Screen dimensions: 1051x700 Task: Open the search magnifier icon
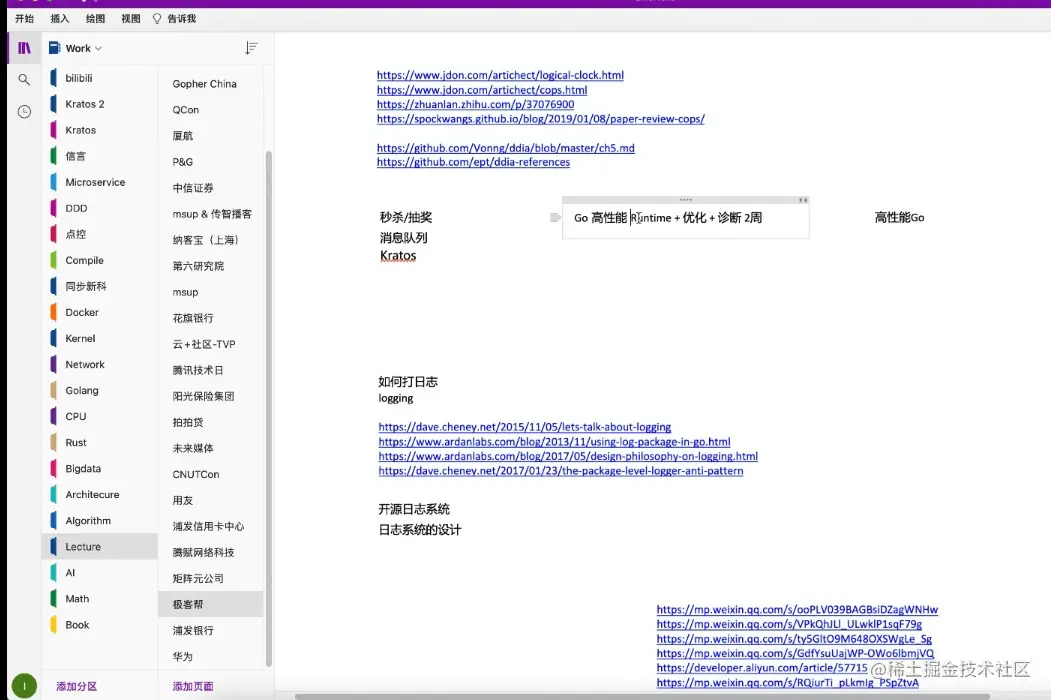pos(24,80)
